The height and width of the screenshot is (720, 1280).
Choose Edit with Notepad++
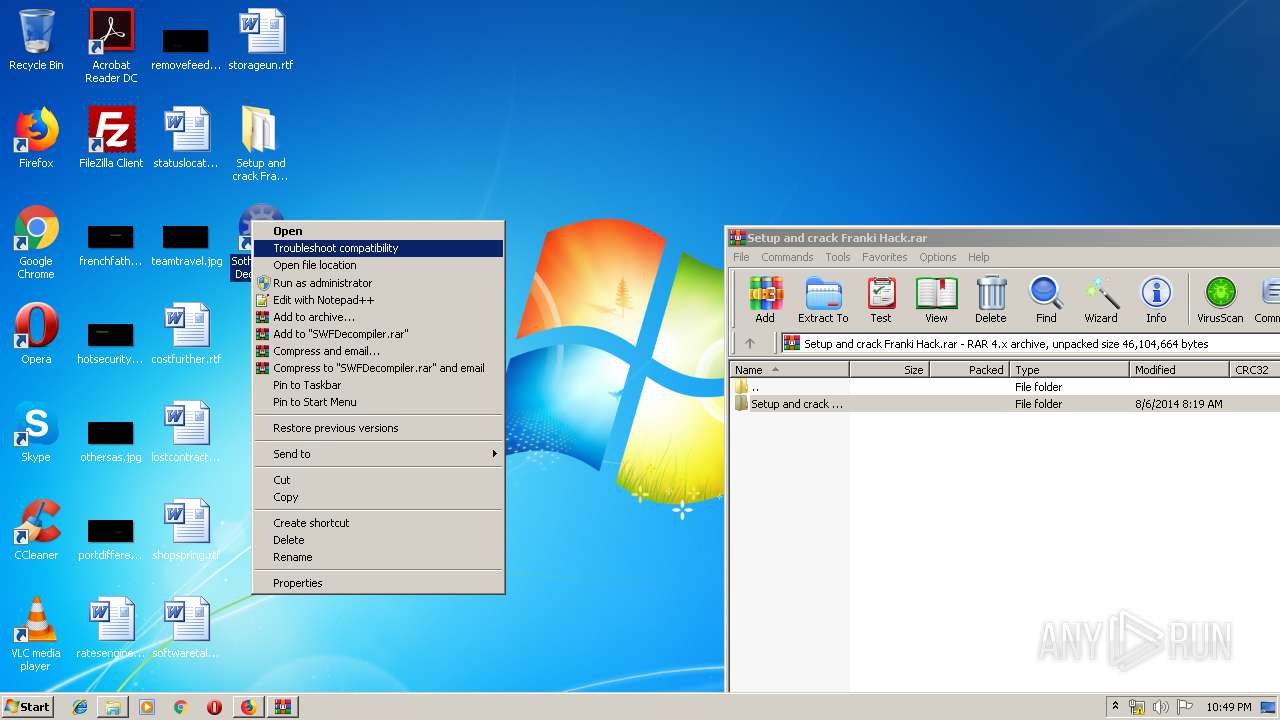378,300
